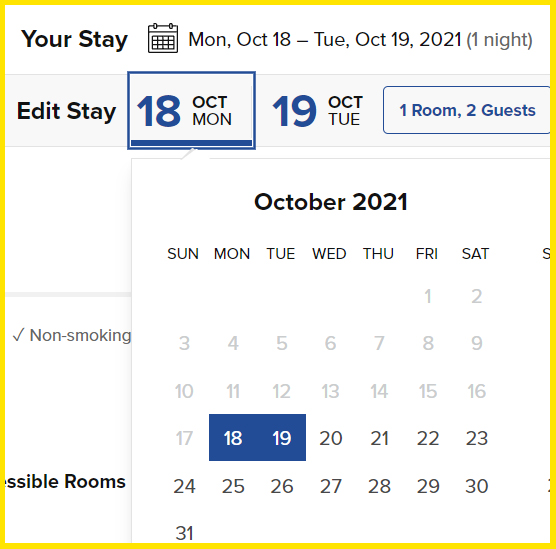Viewport: 556px width, 549px height.
Task: Choose Saturday October 23
Action: (x=477, y=438)
